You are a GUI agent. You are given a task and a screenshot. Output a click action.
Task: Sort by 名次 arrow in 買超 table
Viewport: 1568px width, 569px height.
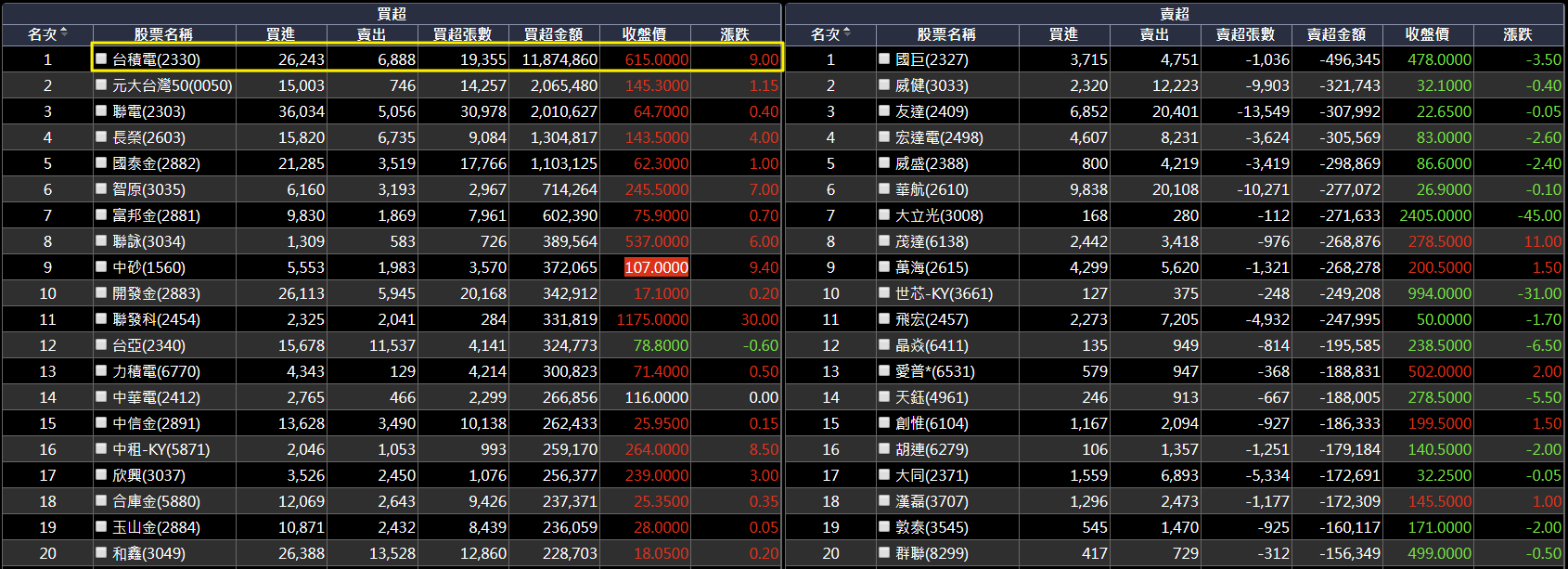(x=63, y=33)
